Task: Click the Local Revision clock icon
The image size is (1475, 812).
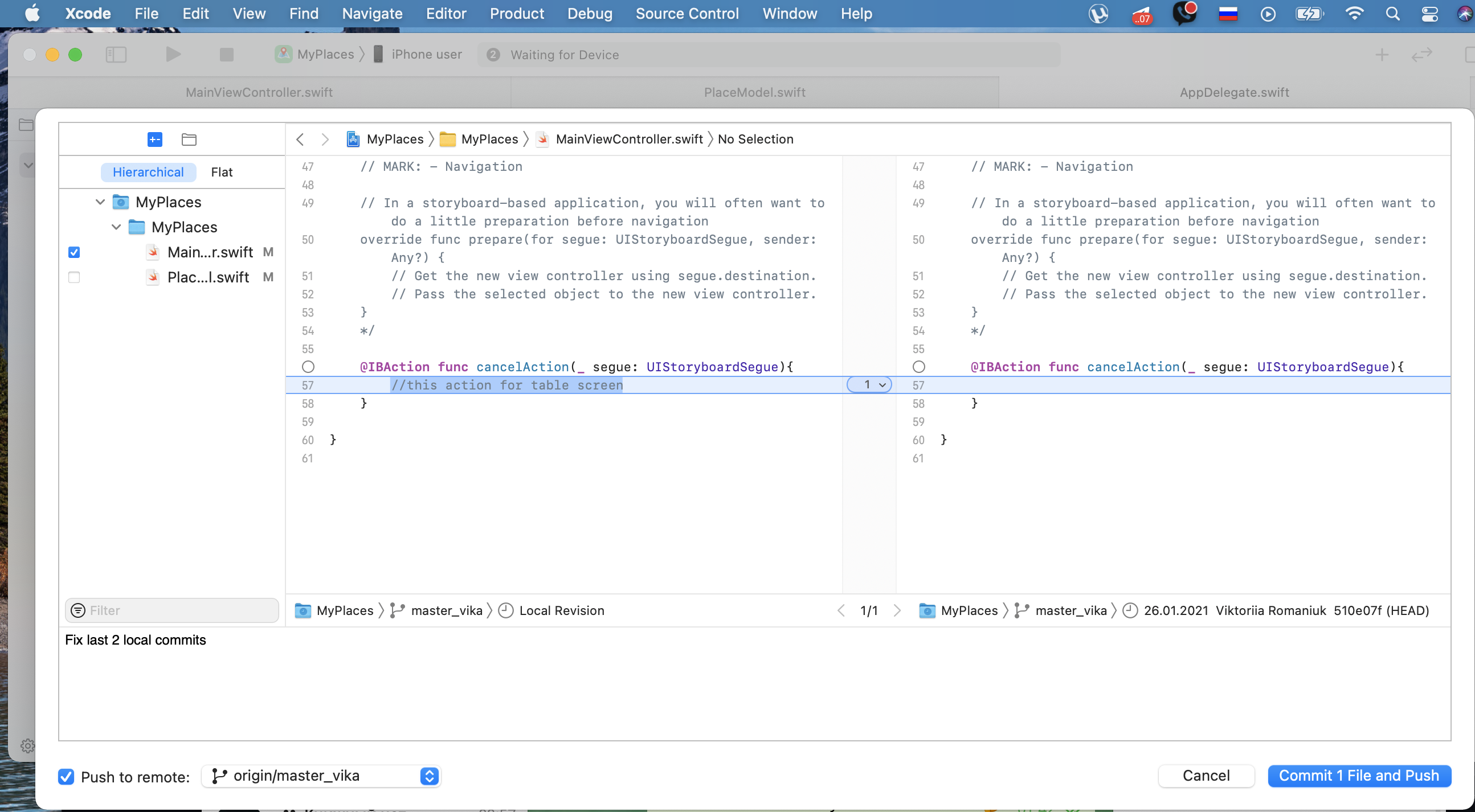Action: (x=505, y=610)
